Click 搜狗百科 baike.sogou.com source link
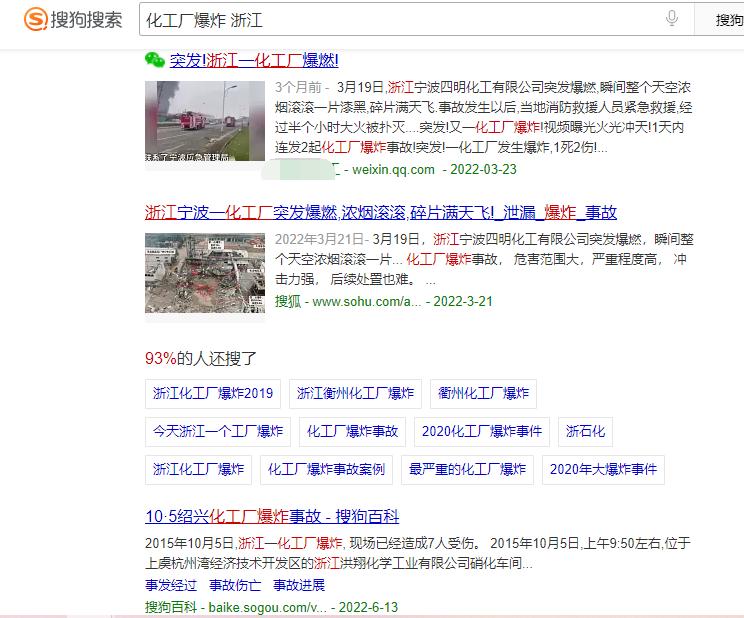 pos(236,607)
